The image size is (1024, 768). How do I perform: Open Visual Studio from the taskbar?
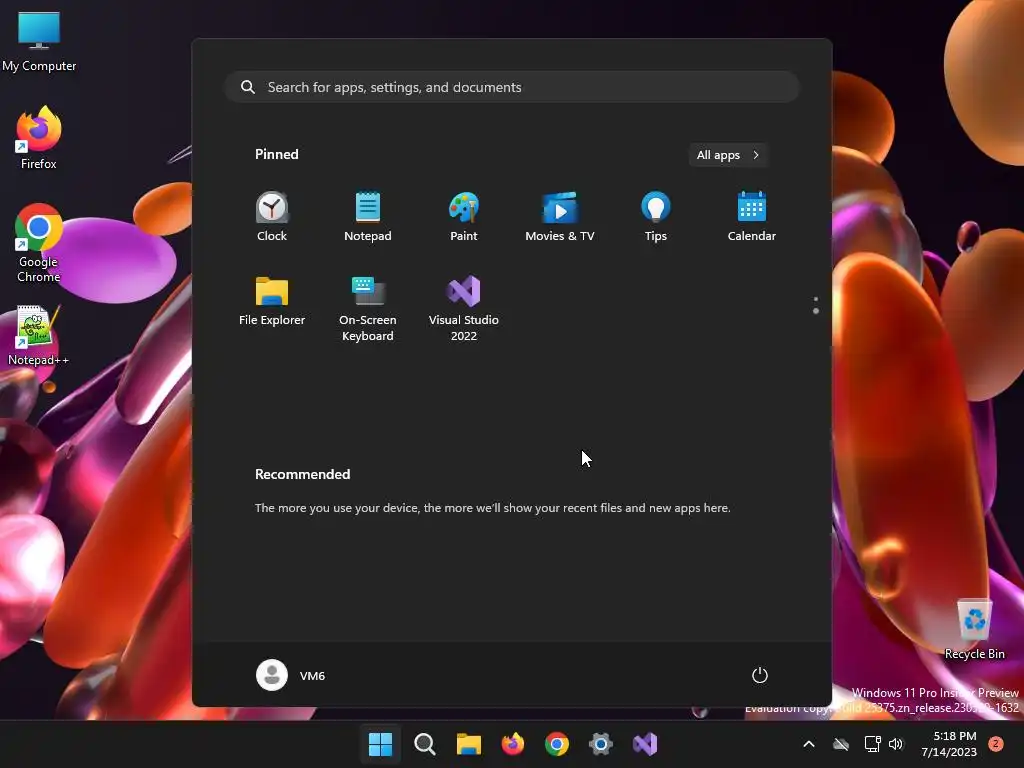coord(645,744)
